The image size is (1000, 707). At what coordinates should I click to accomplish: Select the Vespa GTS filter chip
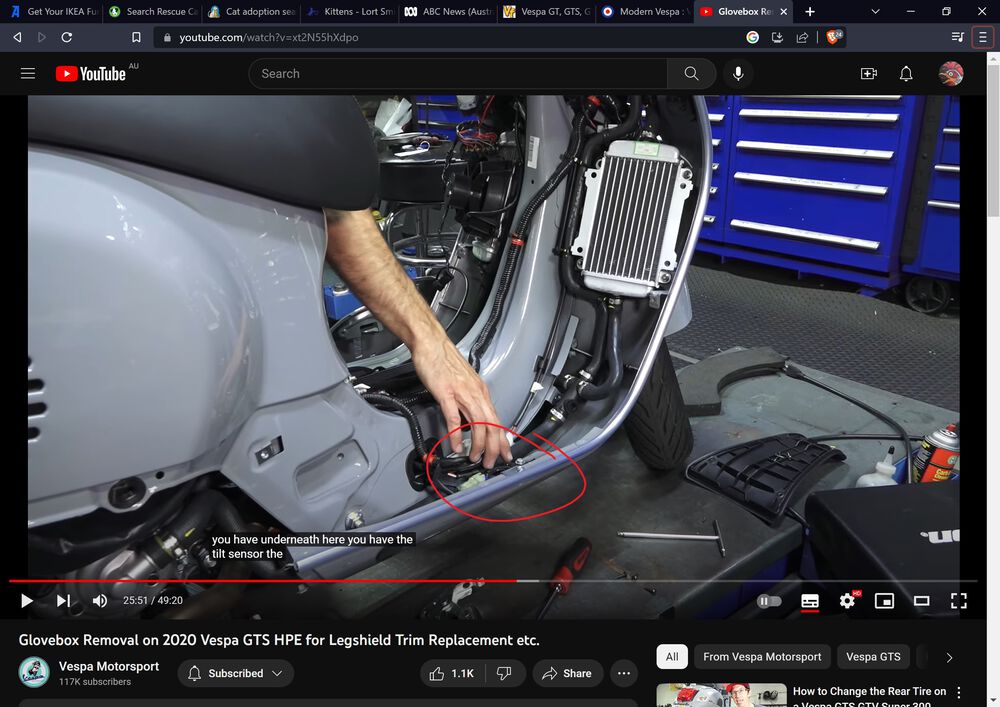(872, 657)
